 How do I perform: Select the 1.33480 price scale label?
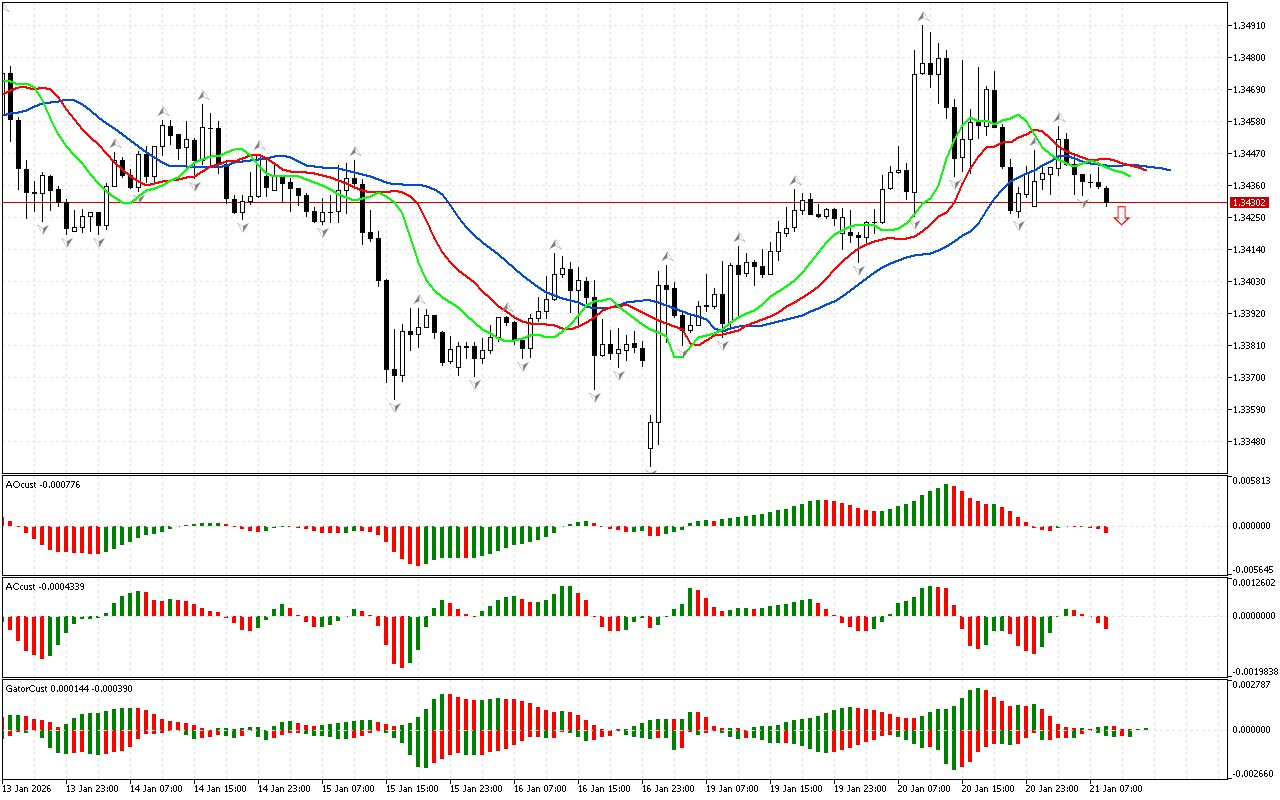[x=1252, y=442]
